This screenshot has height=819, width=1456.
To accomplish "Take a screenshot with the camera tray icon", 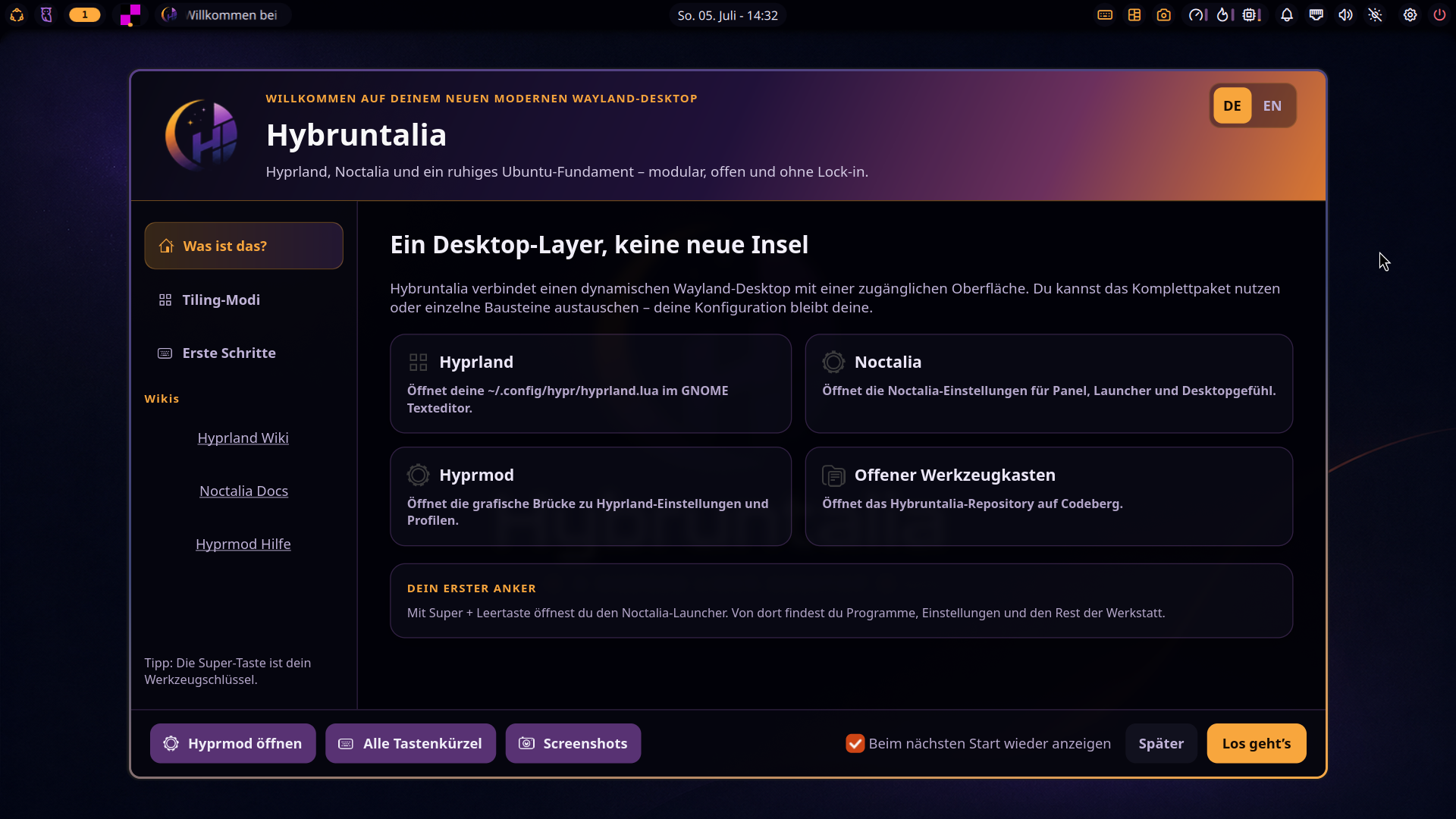I will pyautogui.click(x=1164, y=15).
